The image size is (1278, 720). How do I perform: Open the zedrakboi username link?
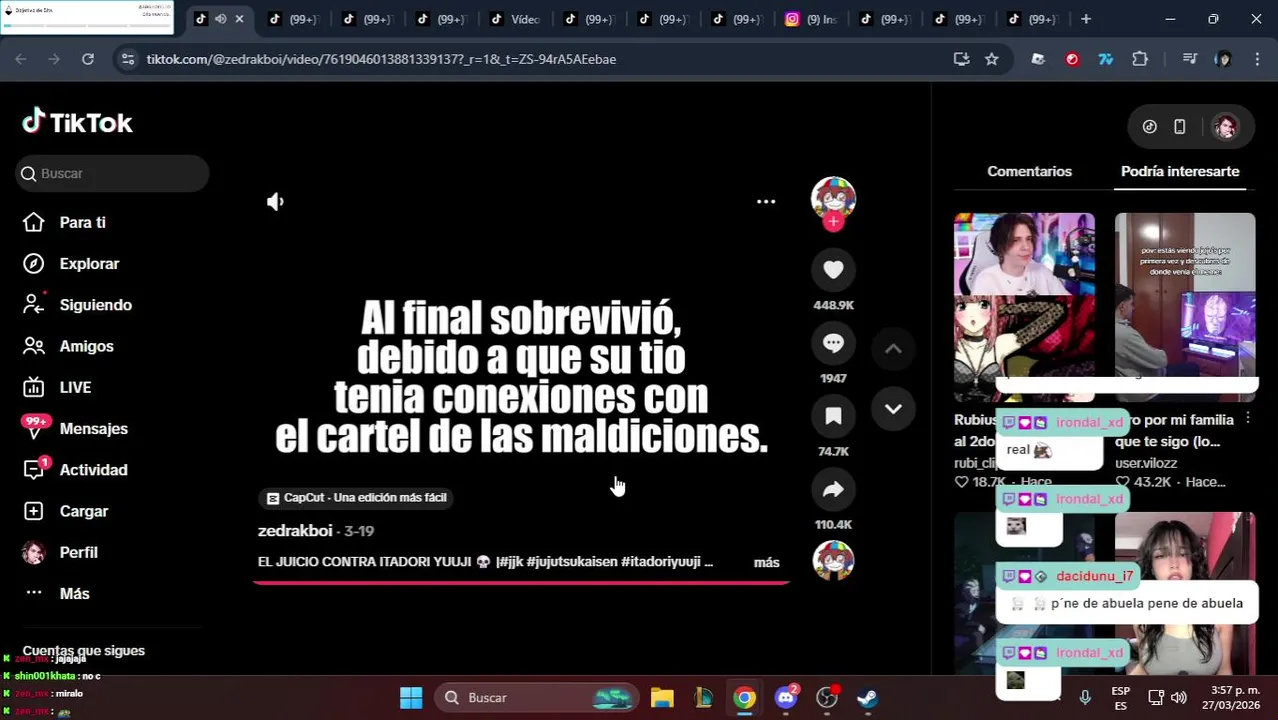pyautogui.click(x=295, y=531)
